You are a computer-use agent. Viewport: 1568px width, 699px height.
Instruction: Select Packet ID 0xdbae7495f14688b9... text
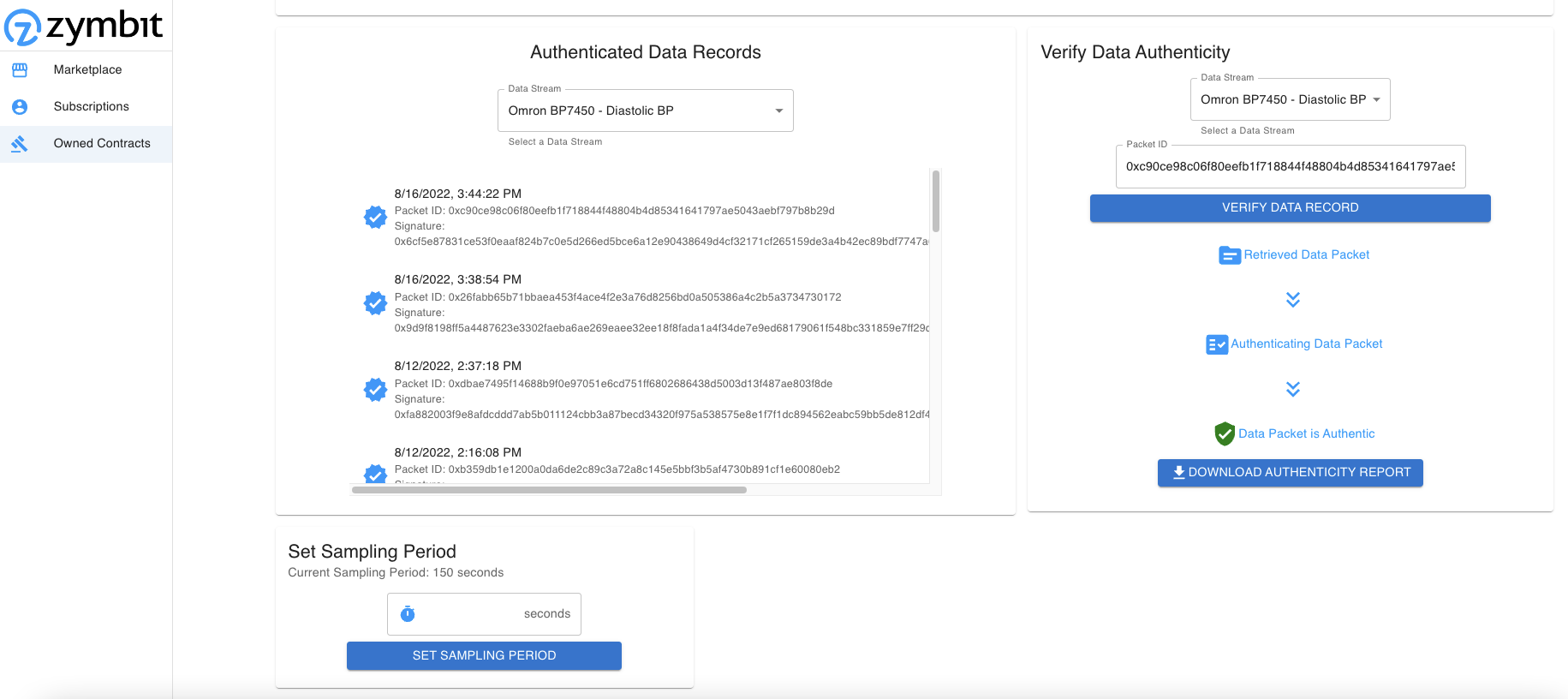[613, 384]
